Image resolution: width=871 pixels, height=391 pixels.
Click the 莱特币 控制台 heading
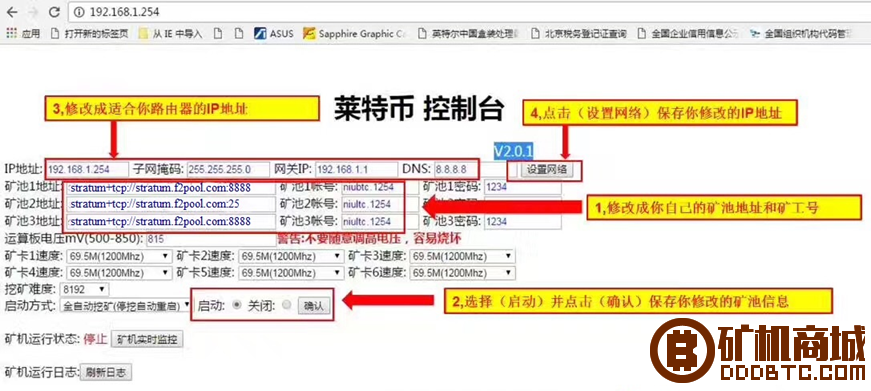419,109
